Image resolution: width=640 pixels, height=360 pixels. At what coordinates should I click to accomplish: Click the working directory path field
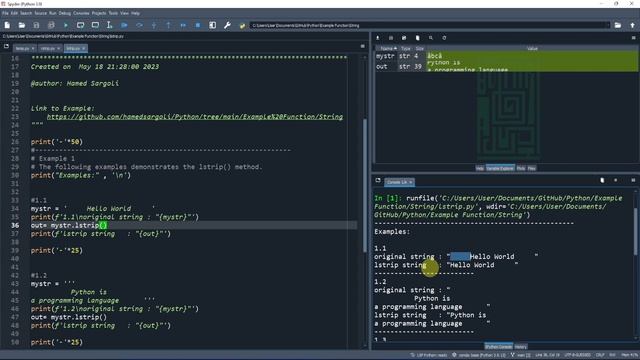427,25
